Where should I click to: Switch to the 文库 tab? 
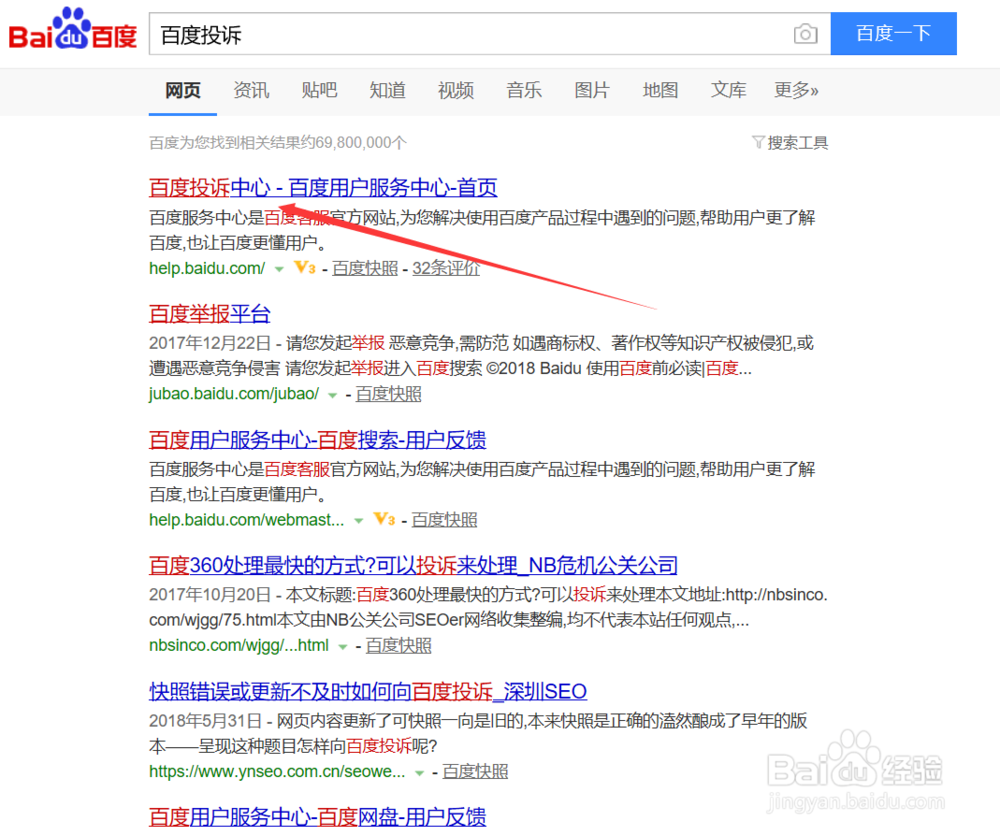click(x=728, y=90)
